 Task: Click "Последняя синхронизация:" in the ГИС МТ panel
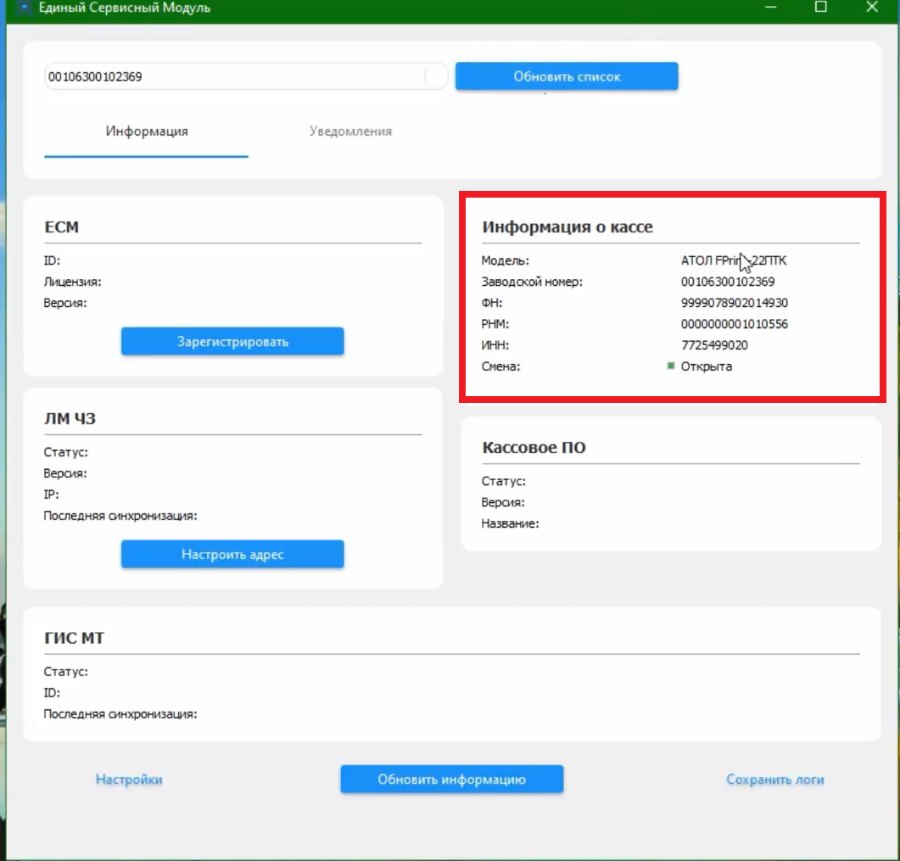(x=121, y=714)
